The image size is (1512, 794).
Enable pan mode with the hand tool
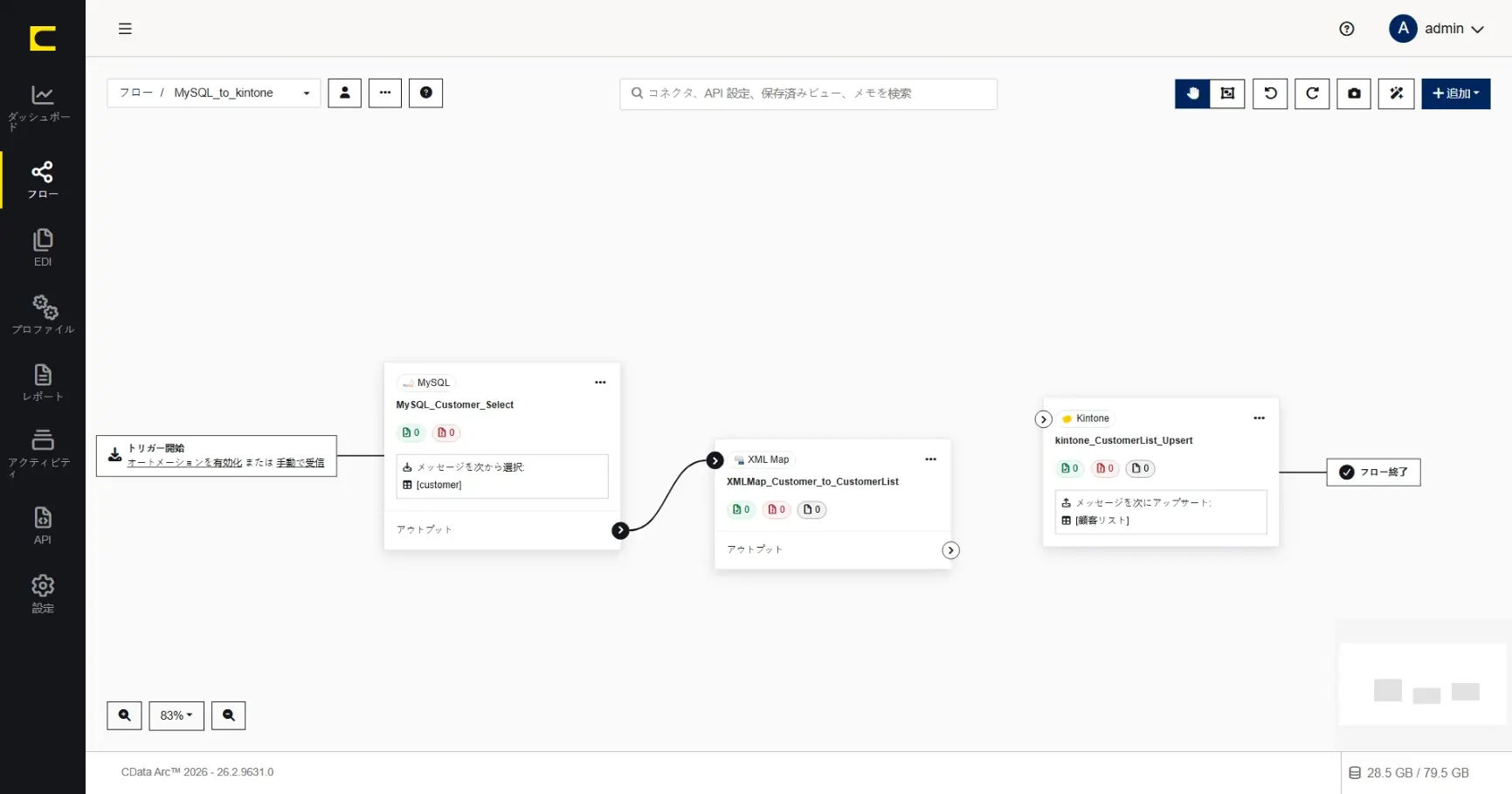[1192, 93]
